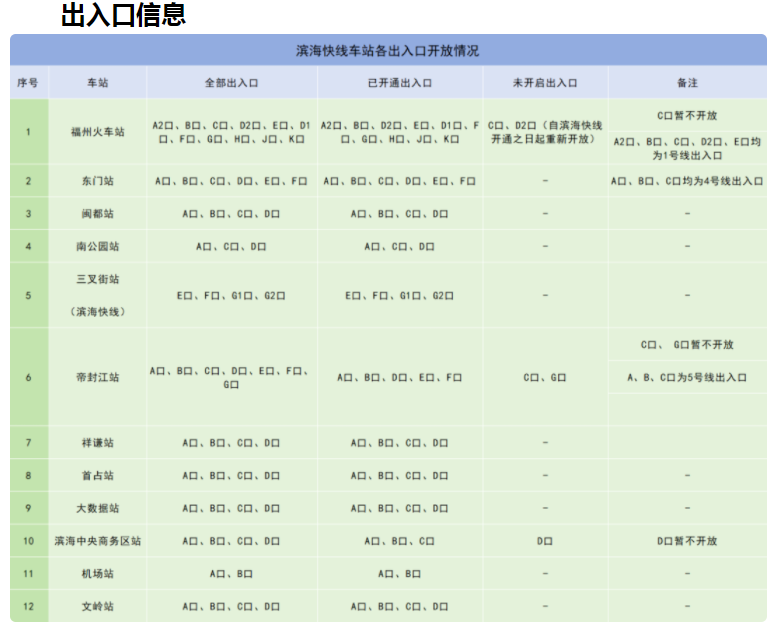Select the 三叉街站 station name cell

(x=97, y=279)
